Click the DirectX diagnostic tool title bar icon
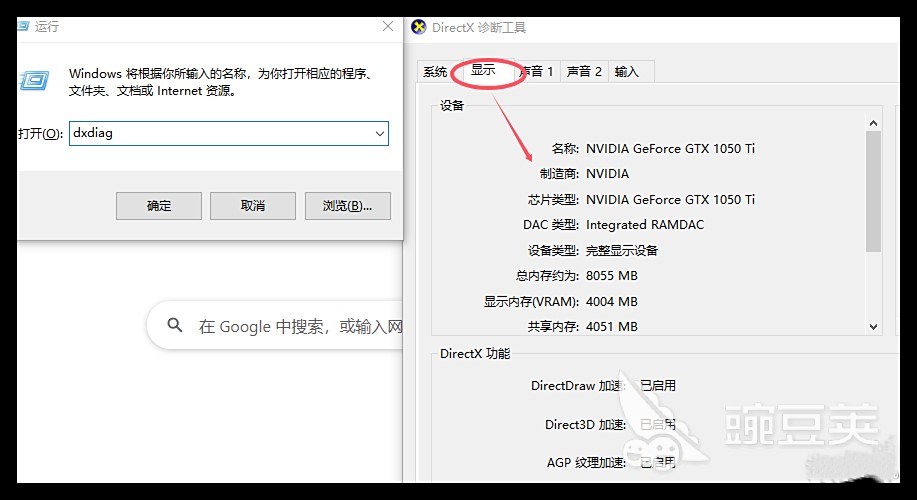This screenshot has height=500, width=917. pyautogui.click(x=420, y=27)
